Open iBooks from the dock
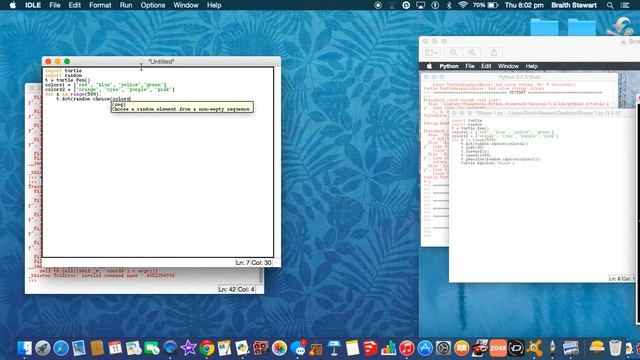 pyautogui.click(x=461, y=348)
